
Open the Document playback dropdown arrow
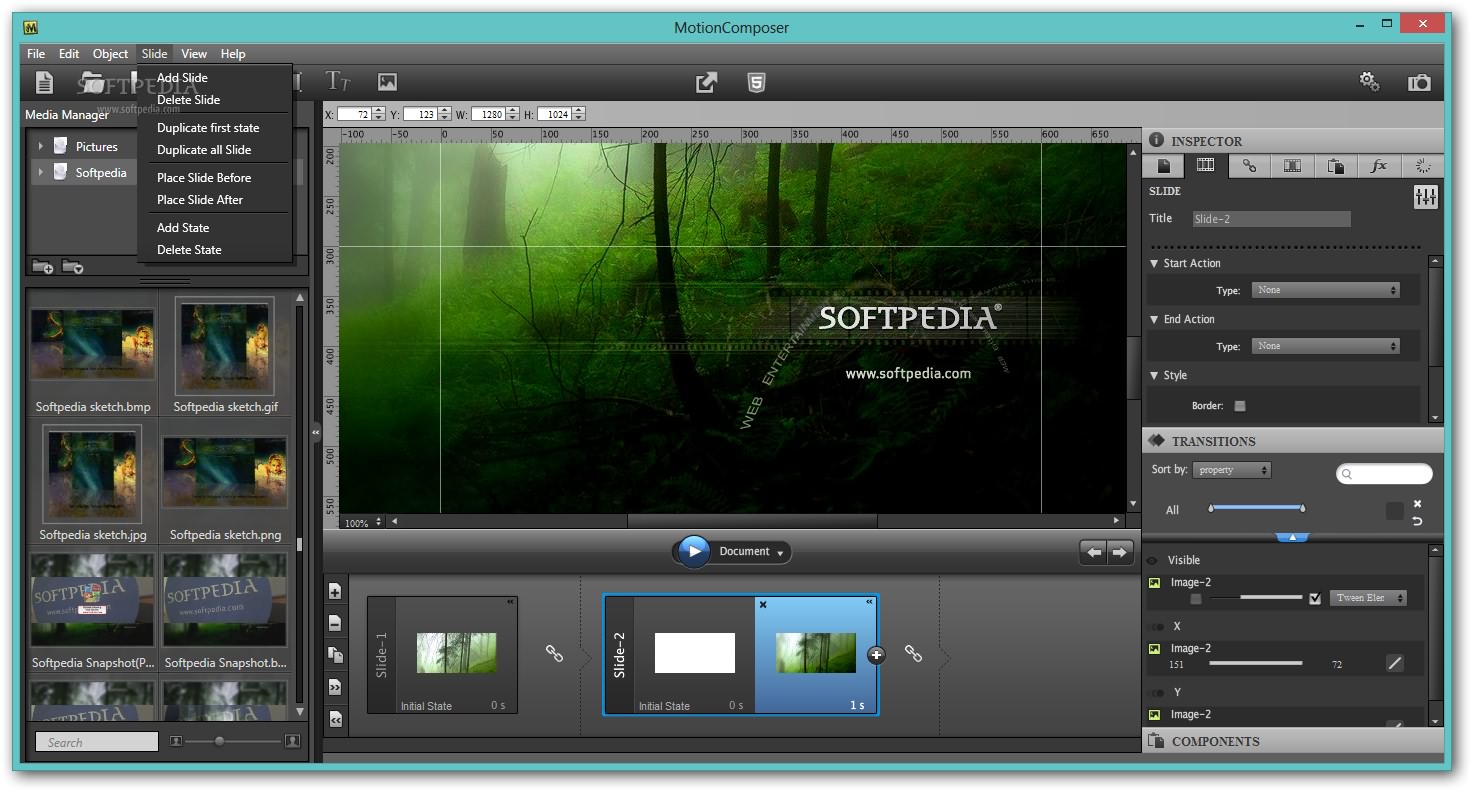[x=781, y=553]
